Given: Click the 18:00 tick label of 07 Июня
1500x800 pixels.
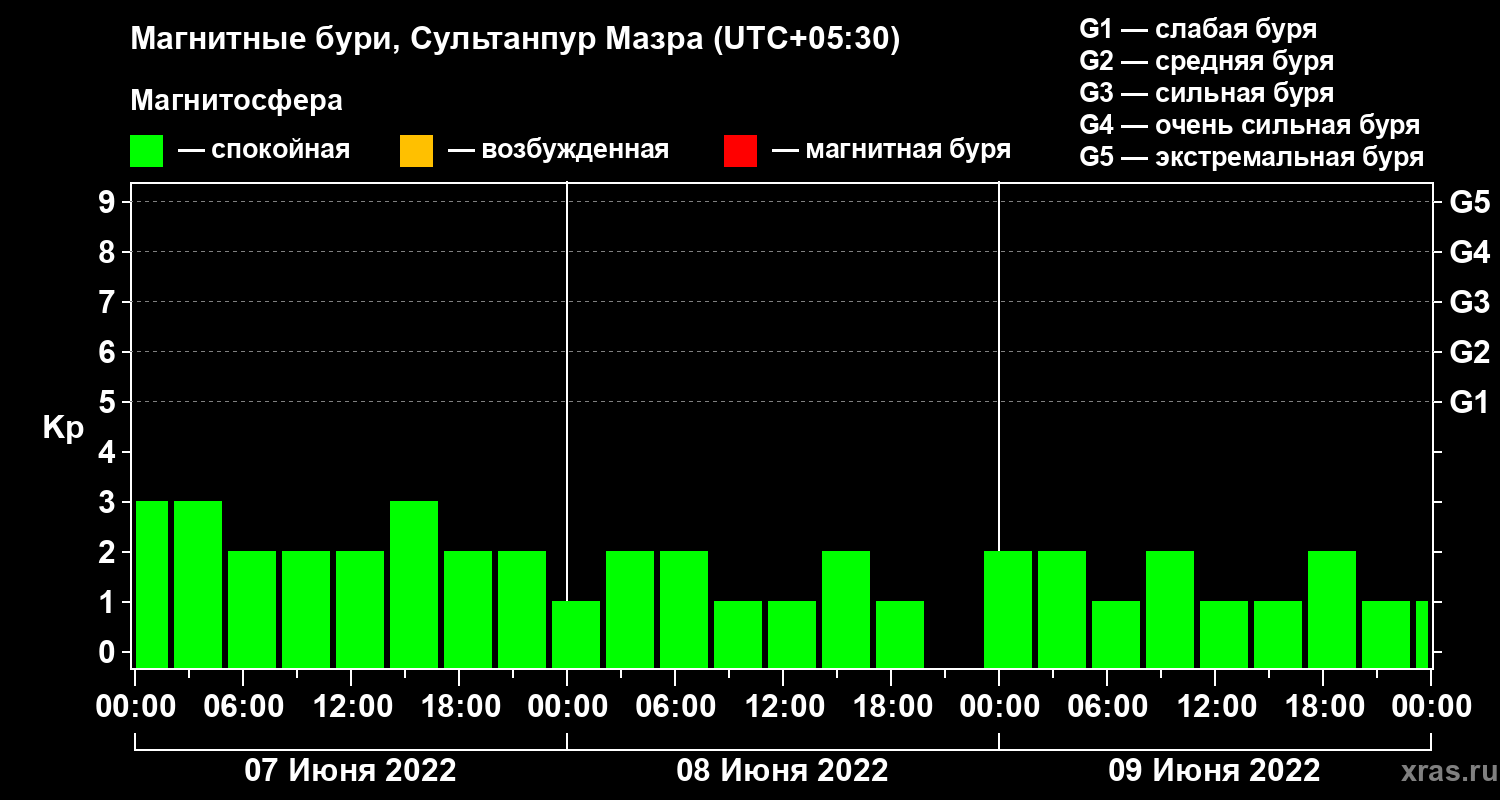Looking at the screenshot, I should coord(459,706).
